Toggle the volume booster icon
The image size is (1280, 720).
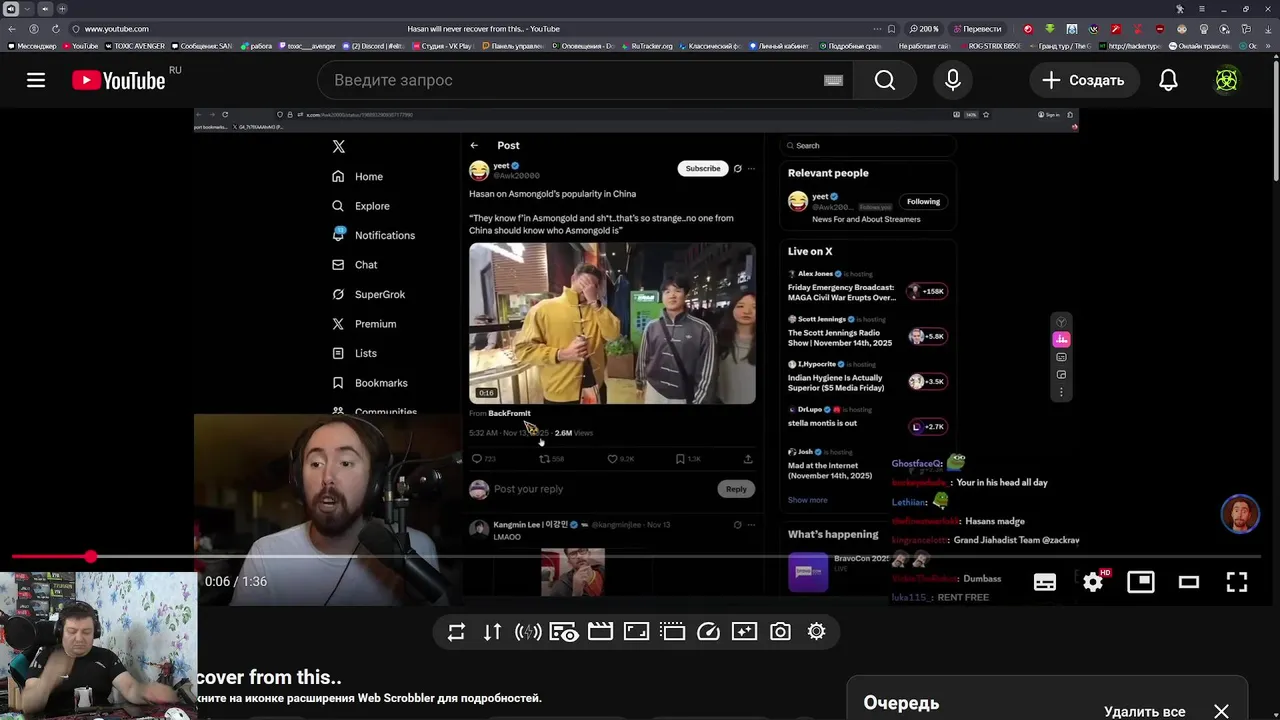528,632
